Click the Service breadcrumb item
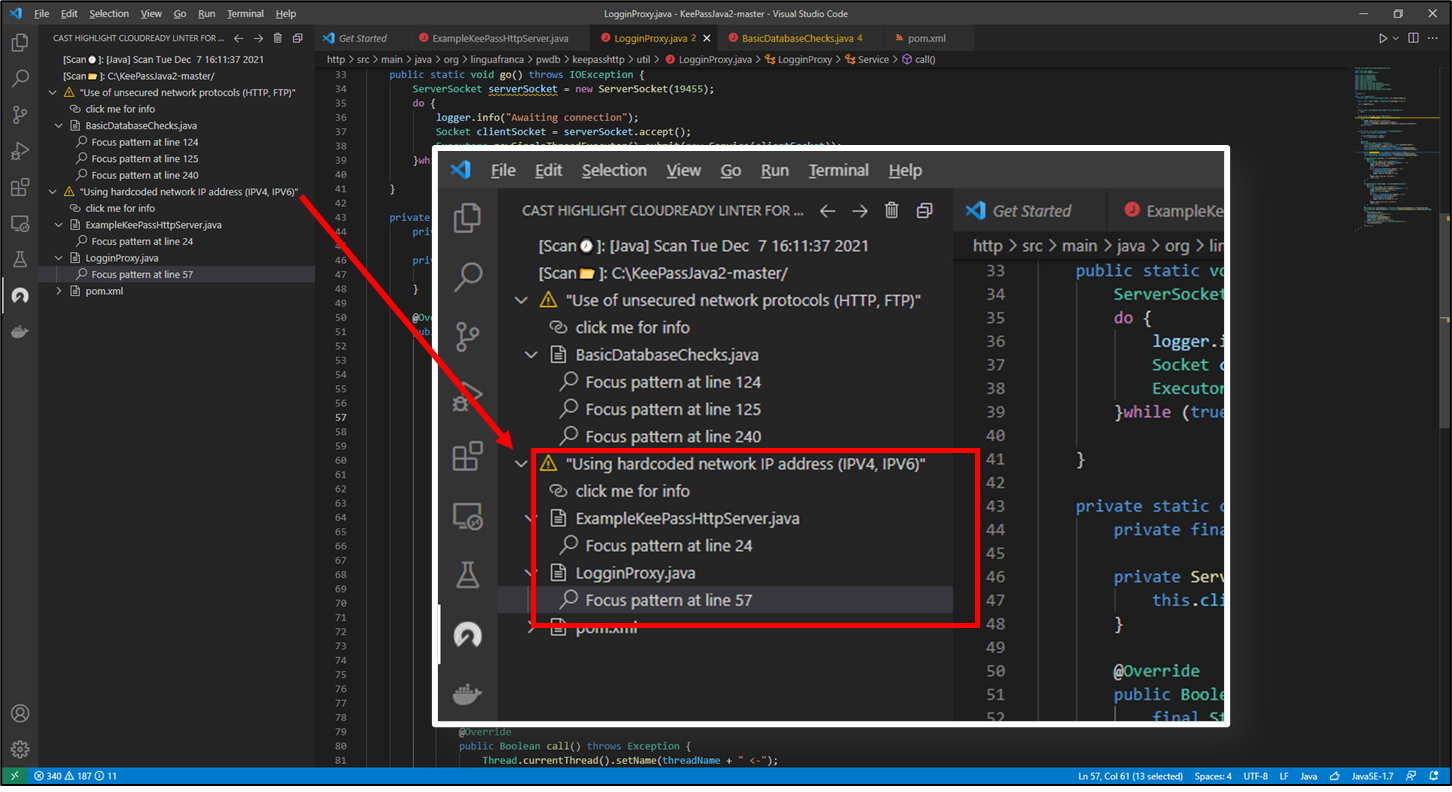The width and height of the screenshot is (1452, 792). pos(873,59)
